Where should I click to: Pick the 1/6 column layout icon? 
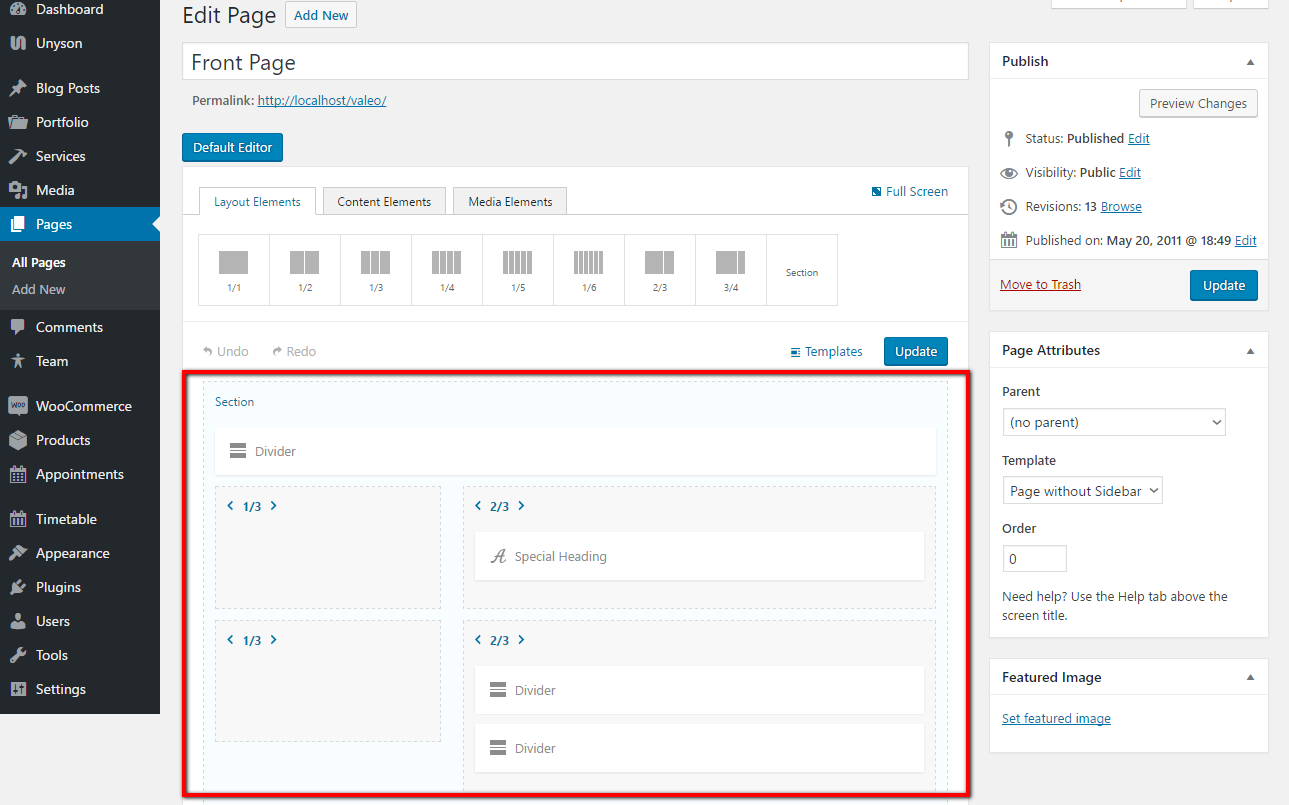588,264
